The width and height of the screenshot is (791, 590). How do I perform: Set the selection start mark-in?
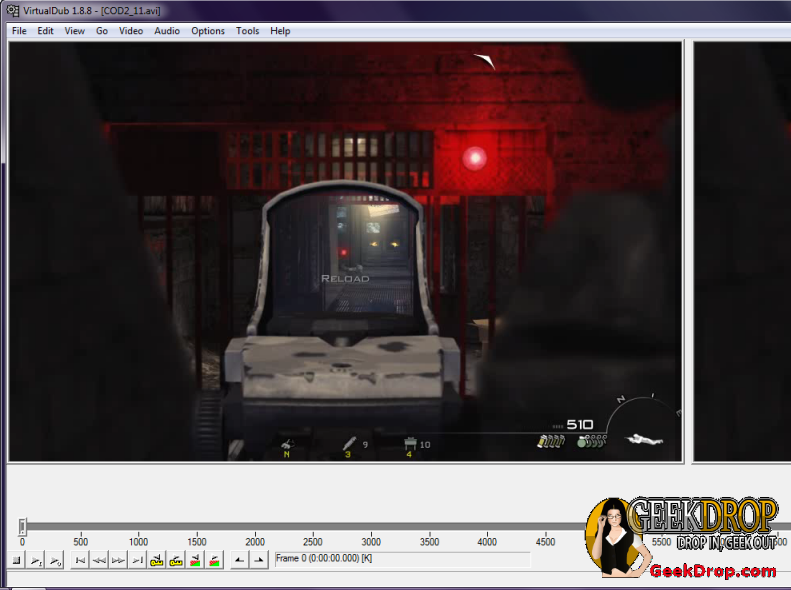point(240,560)
